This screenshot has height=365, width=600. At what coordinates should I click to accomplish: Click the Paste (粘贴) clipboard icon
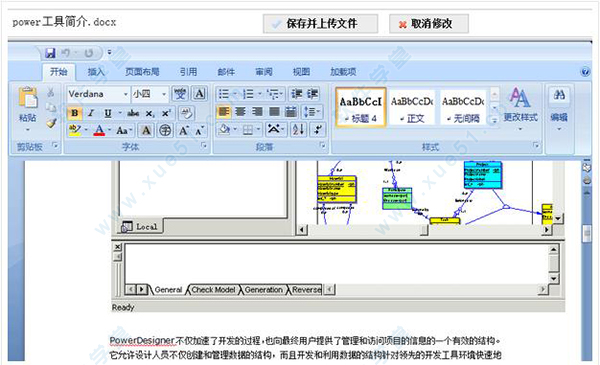tap(28, 97)
